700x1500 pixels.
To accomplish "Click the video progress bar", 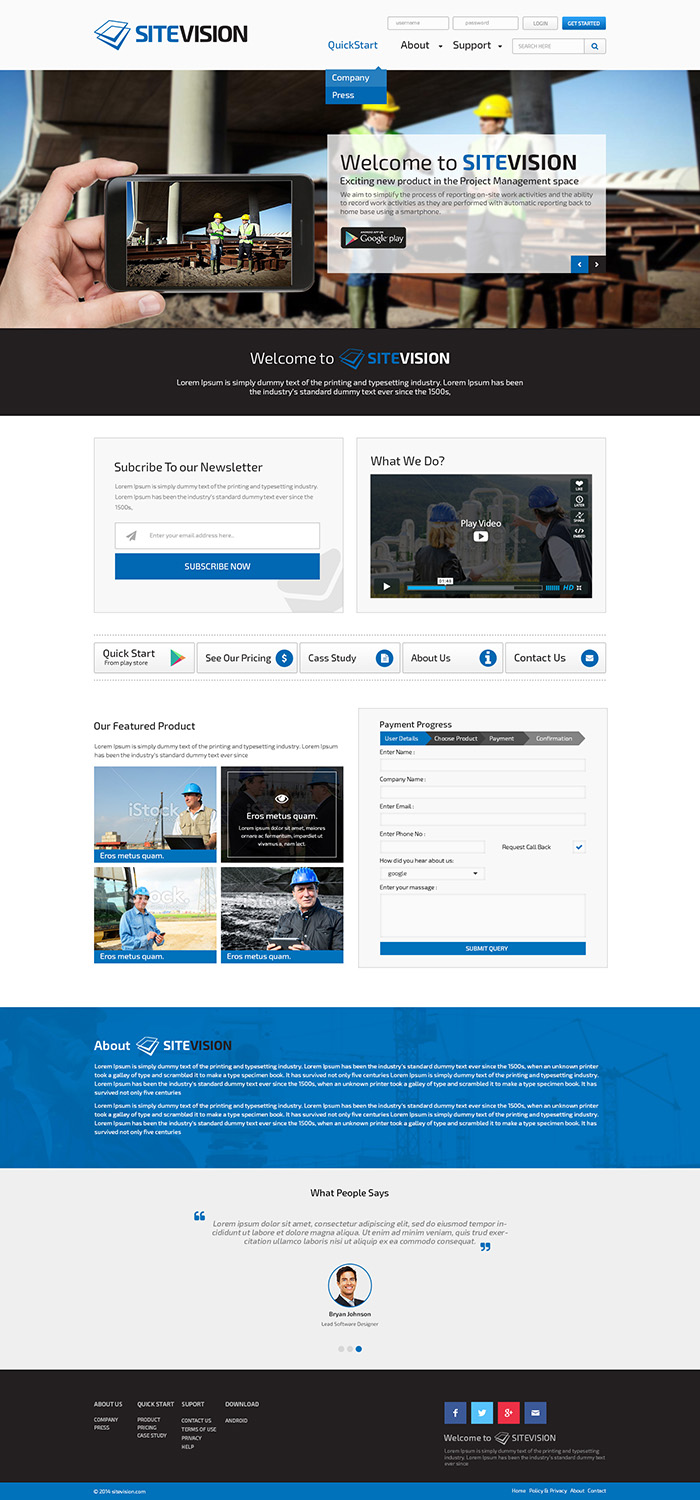I will [473, 588].
